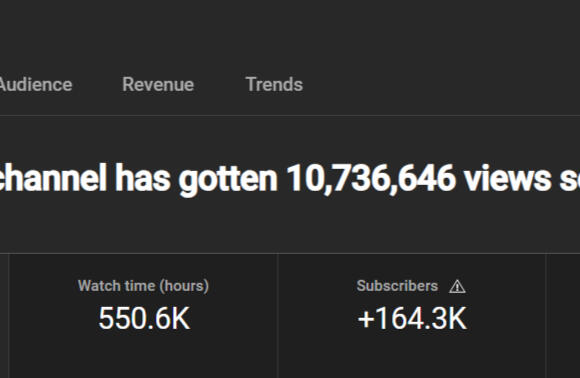Image resolution: width=580 pixels, height=378 pixels.
Task: Click the 10,736,646 views number in headline
Action: (x=371, y=179)
